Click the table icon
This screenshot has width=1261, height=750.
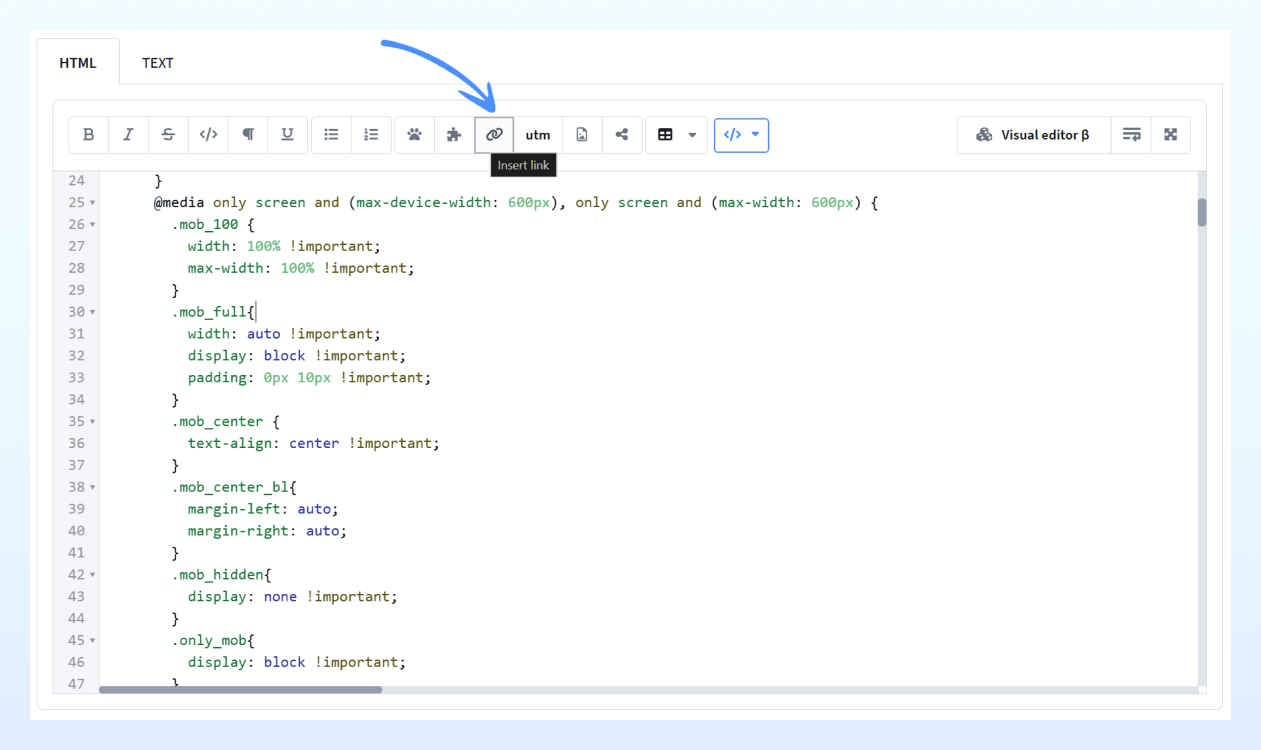(665, 135)
